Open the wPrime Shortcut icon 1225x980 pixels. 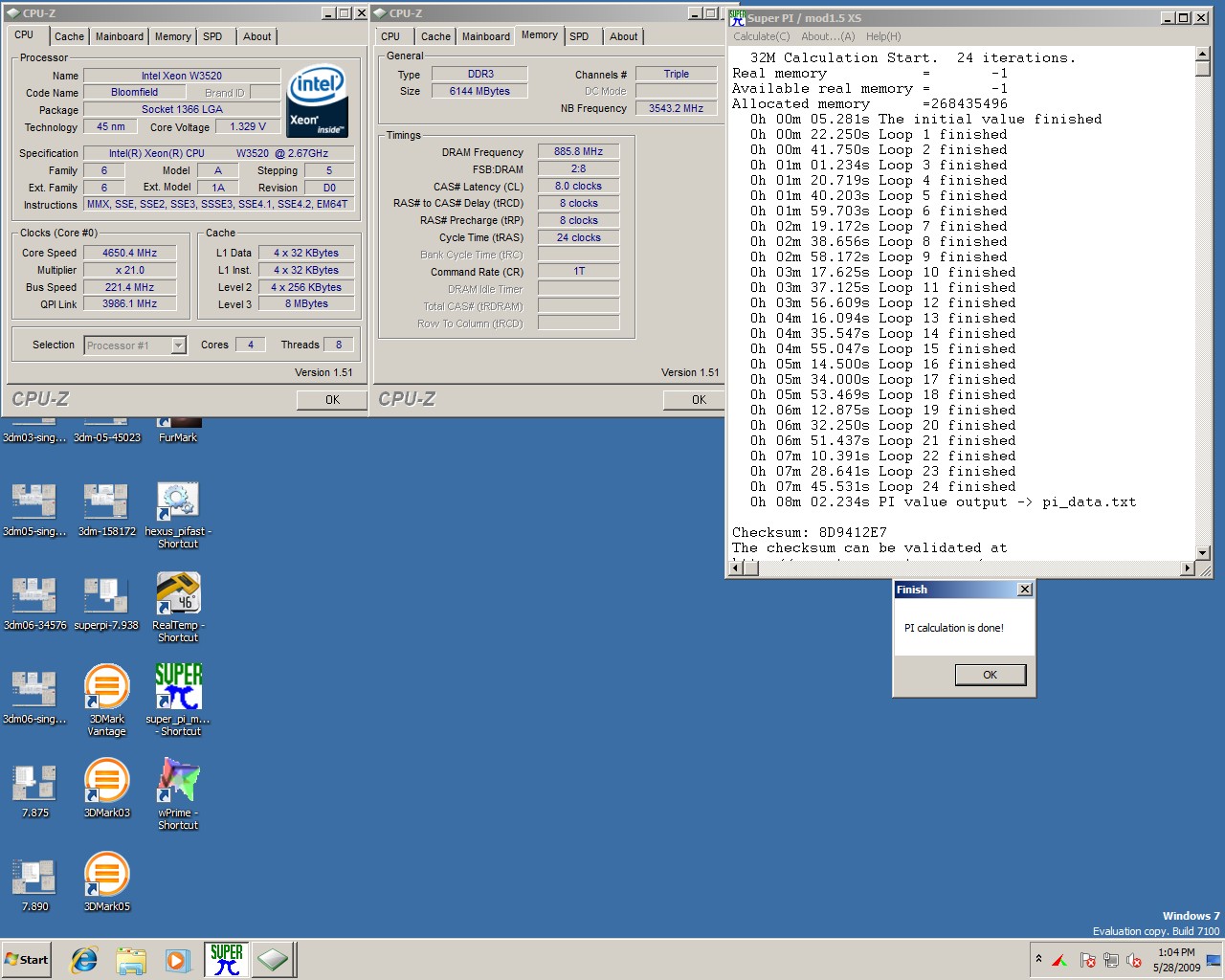178,794
